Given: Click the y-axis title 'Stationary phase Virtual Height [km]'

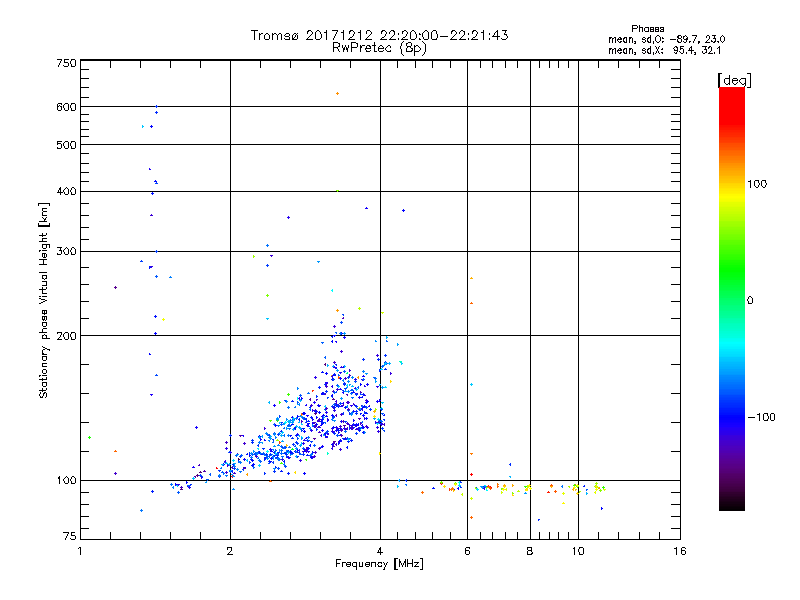Looking at the screenshot, I should 43,300.
